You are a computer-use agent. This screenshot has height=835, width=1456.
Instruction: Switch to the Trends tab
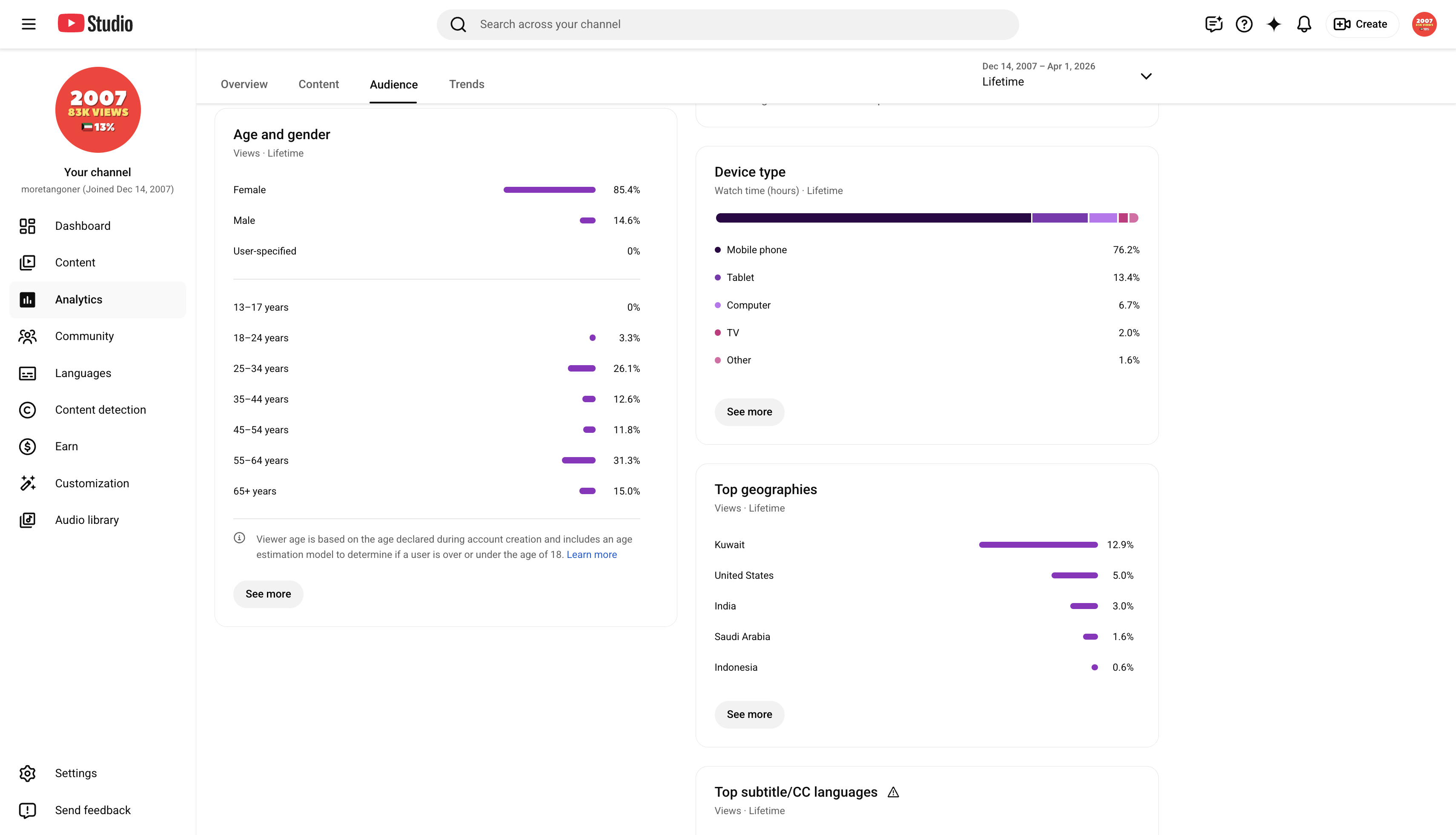click(x=467, y=84)
